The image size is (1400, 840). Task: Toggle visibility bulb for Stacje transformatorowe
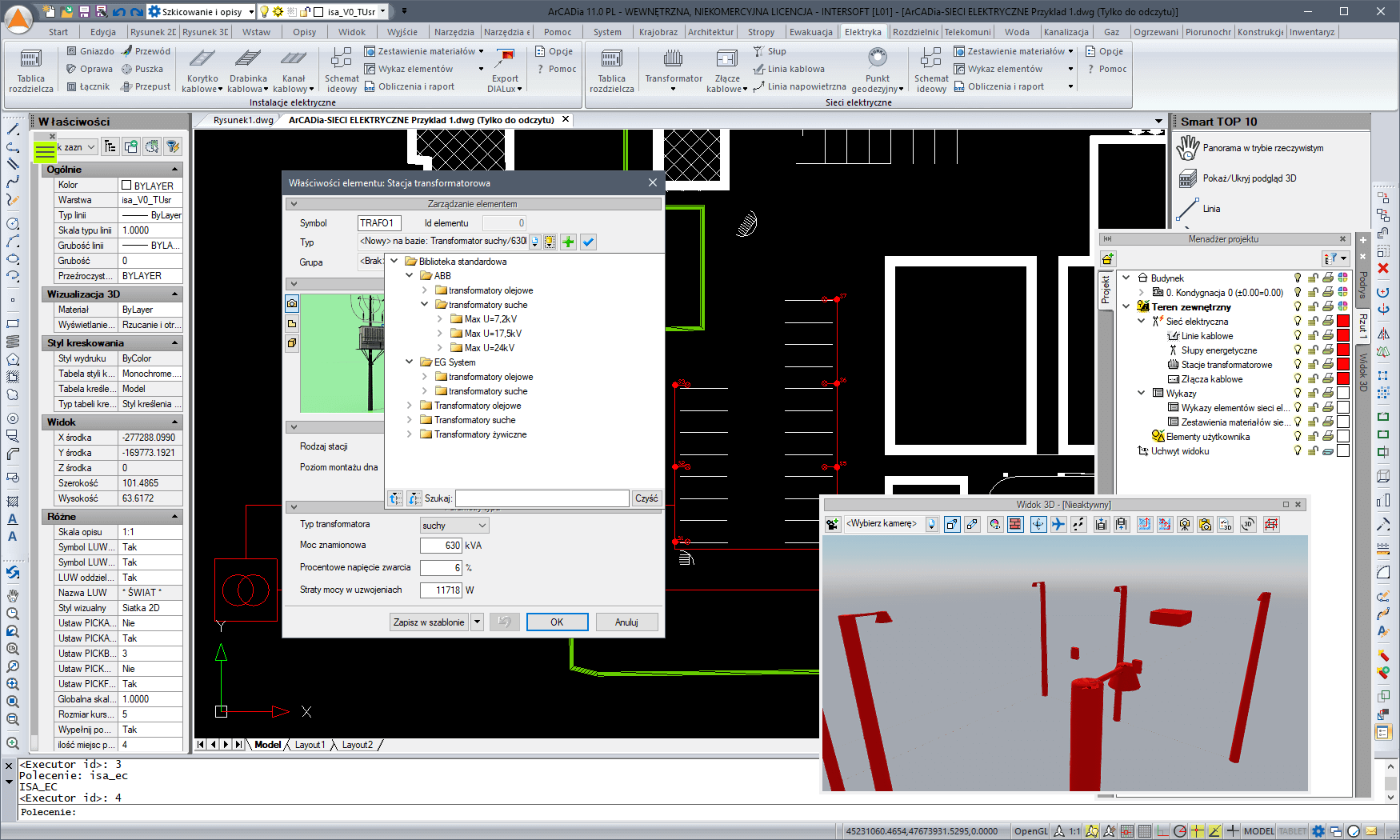click(x=1298, y=365)
